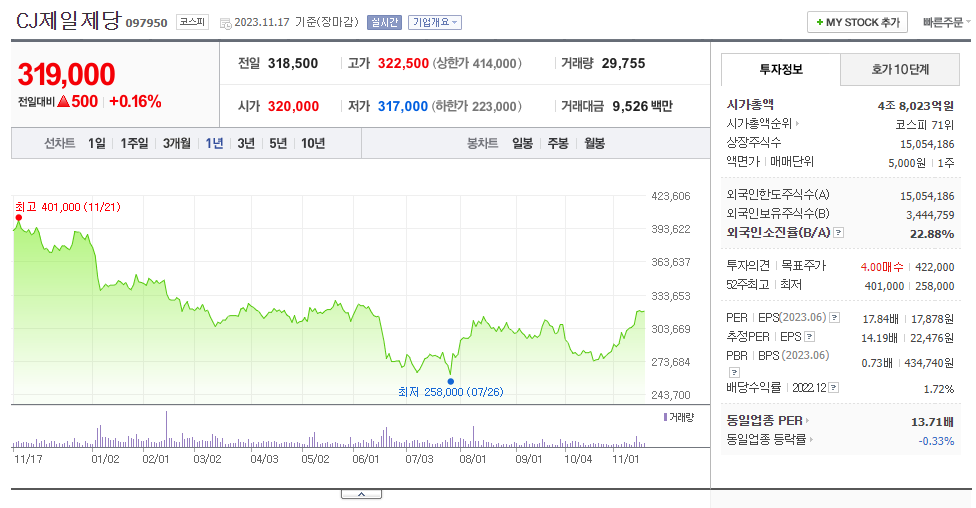This screenshot has width=976, height=508.
Task: Click the CJ제일제당 company name heading
Action: click(x=68, y=21)
